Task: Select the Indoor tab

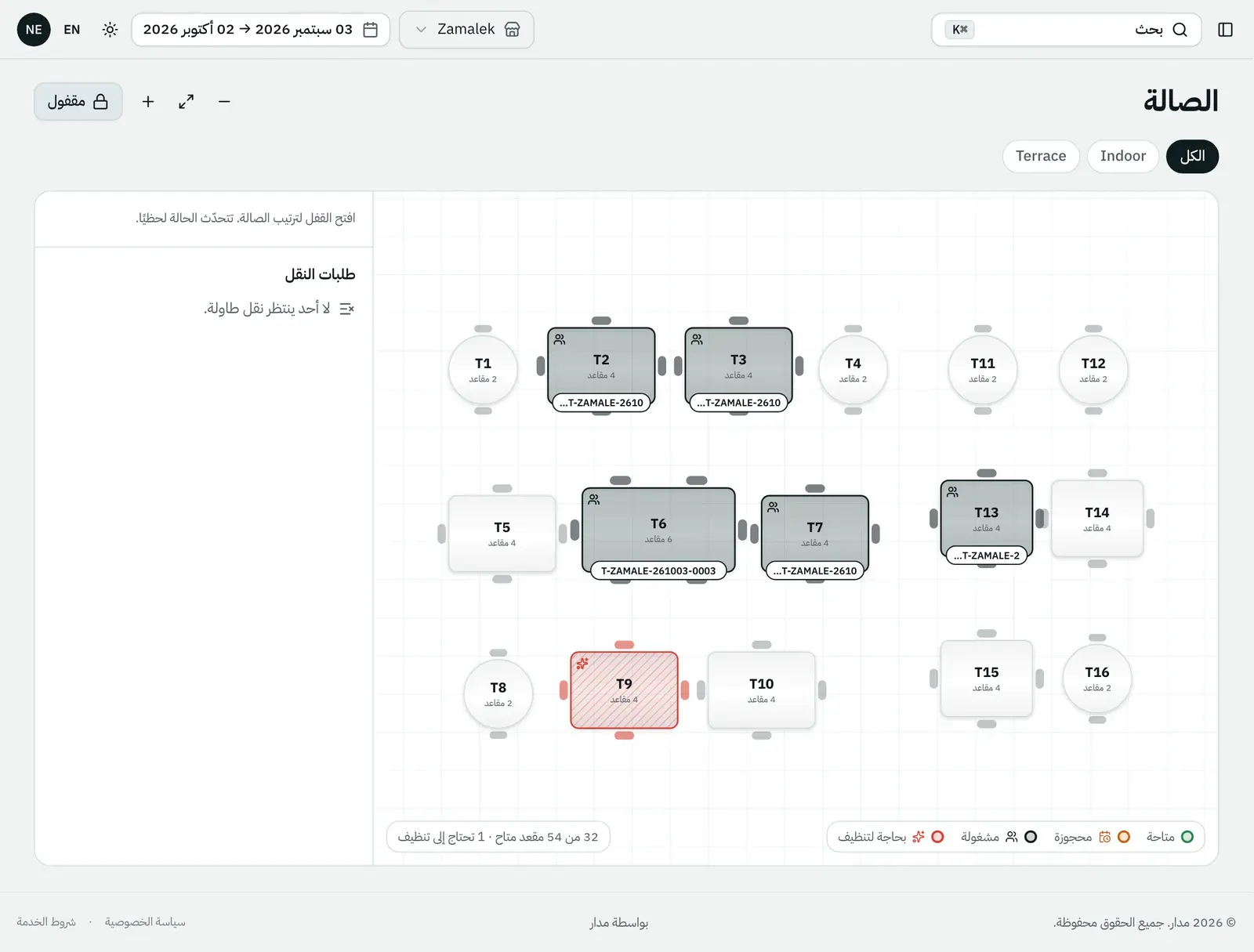Action: click(1123, 156)
